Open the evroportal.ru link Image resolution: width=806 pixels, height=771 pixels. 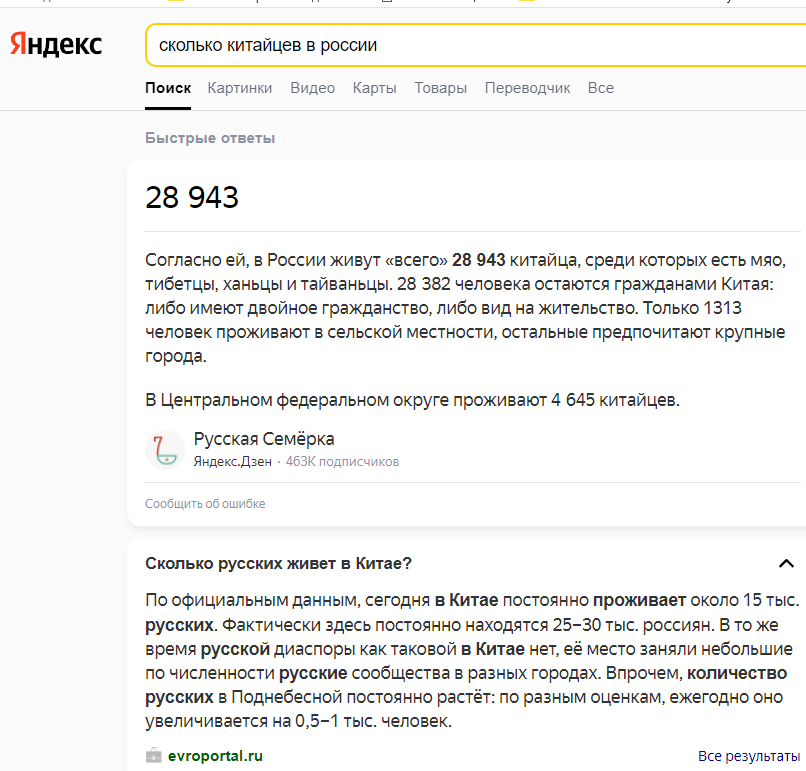[x=215, y=756]
